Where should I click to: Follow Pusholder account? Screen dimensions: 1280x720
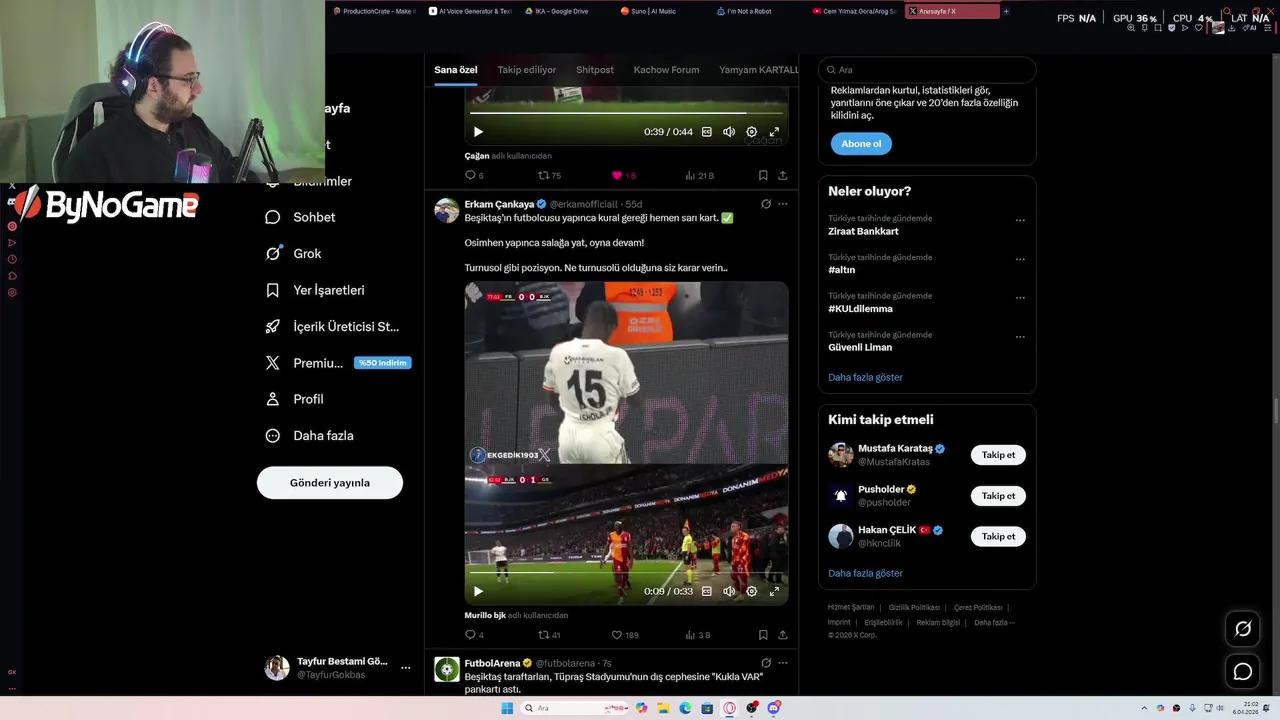(x=998, y=496)
